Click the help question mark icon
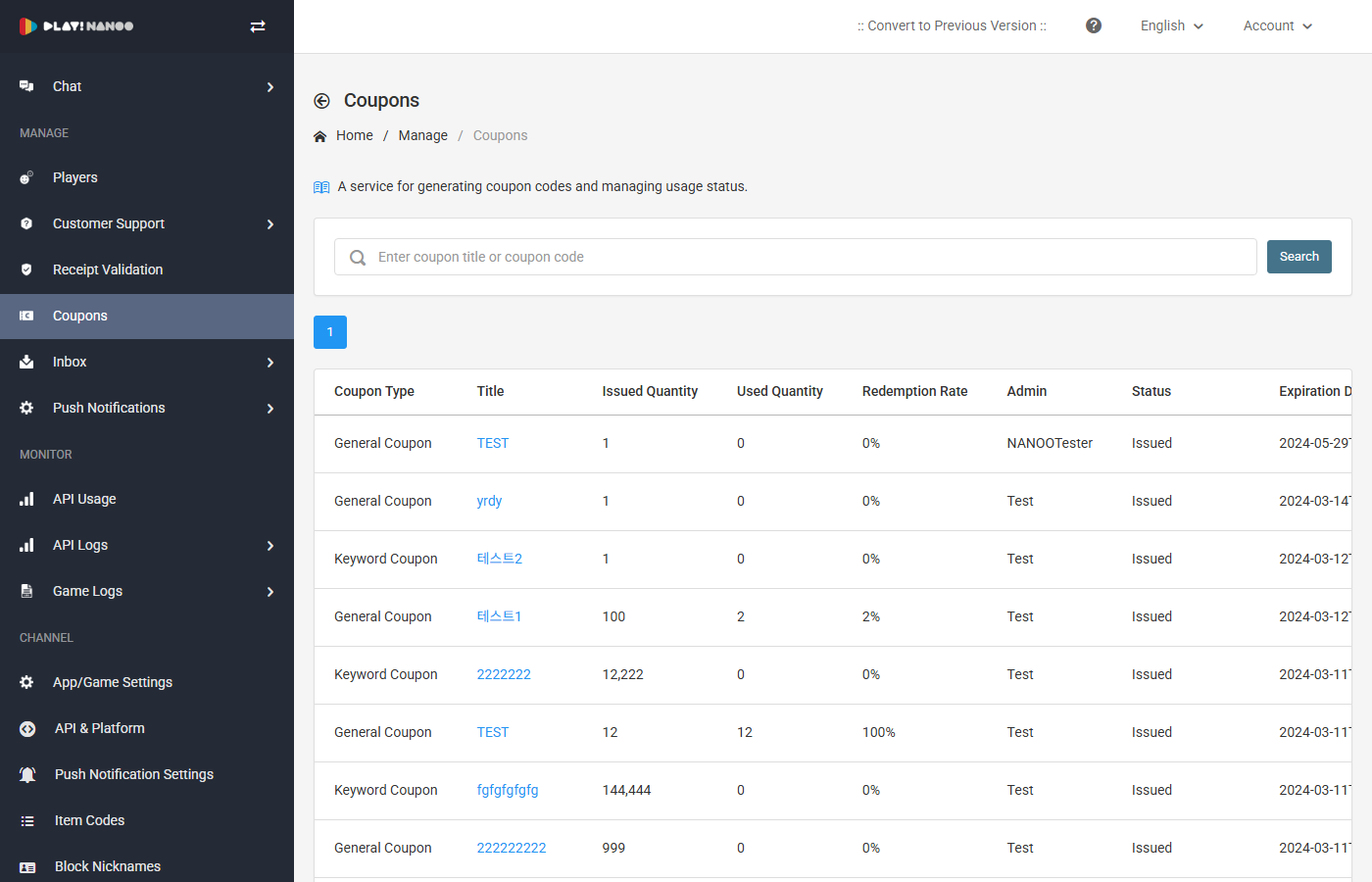This screenshot has height=882, width=1372. coord(1094,25)
